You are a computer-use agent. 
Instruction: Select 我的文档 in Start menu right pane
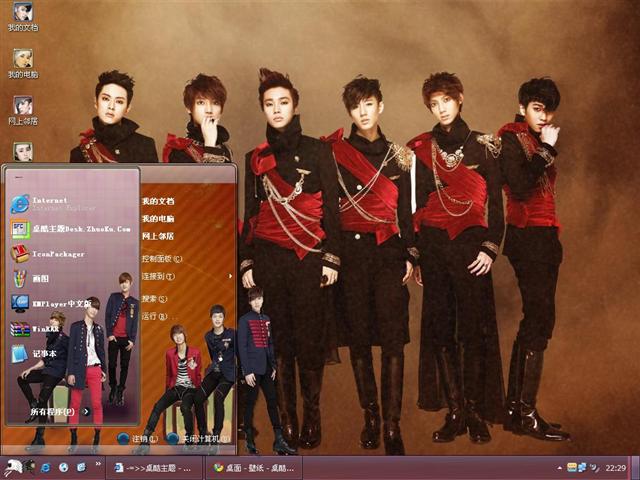coord(158,201)
